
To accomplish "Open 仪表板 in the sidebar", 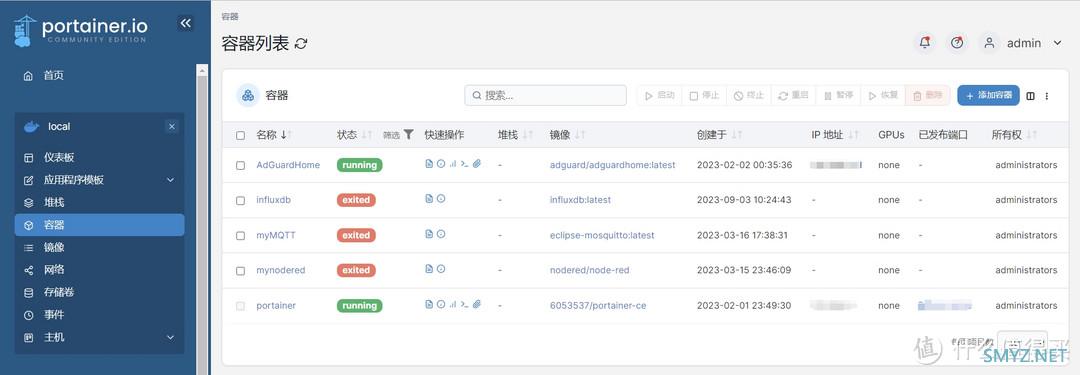I will click(x=99, y=157).
